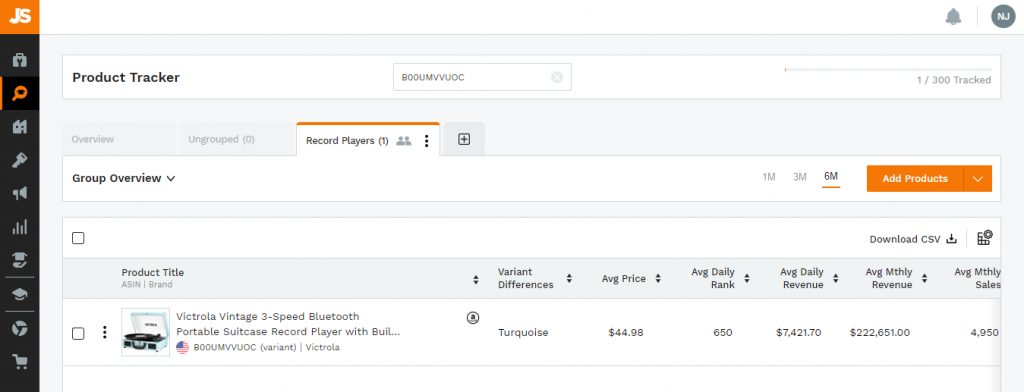Open the Jungle Scout JS logo home
The height and width of the screenshot is (392, 1024).
20,16
